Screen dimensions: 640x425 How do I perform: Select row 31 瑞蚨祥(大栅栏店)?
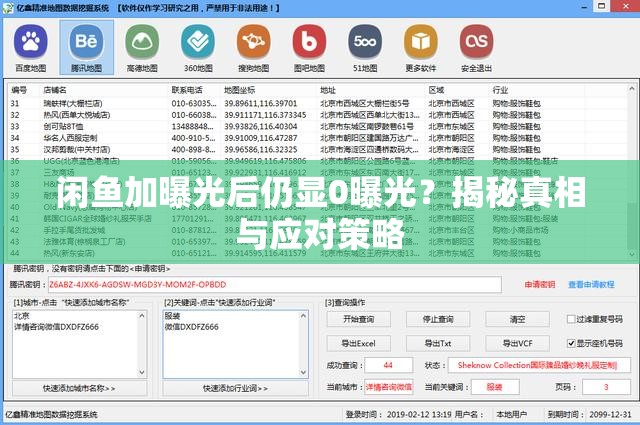click(x=318, y=103)
